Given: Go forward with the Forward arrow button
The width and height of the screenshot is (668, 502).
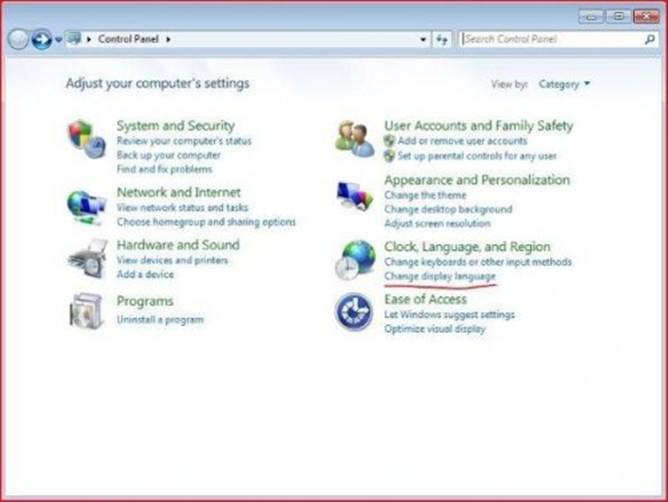Looking at the screenshot, I should (x=42, y=40).
